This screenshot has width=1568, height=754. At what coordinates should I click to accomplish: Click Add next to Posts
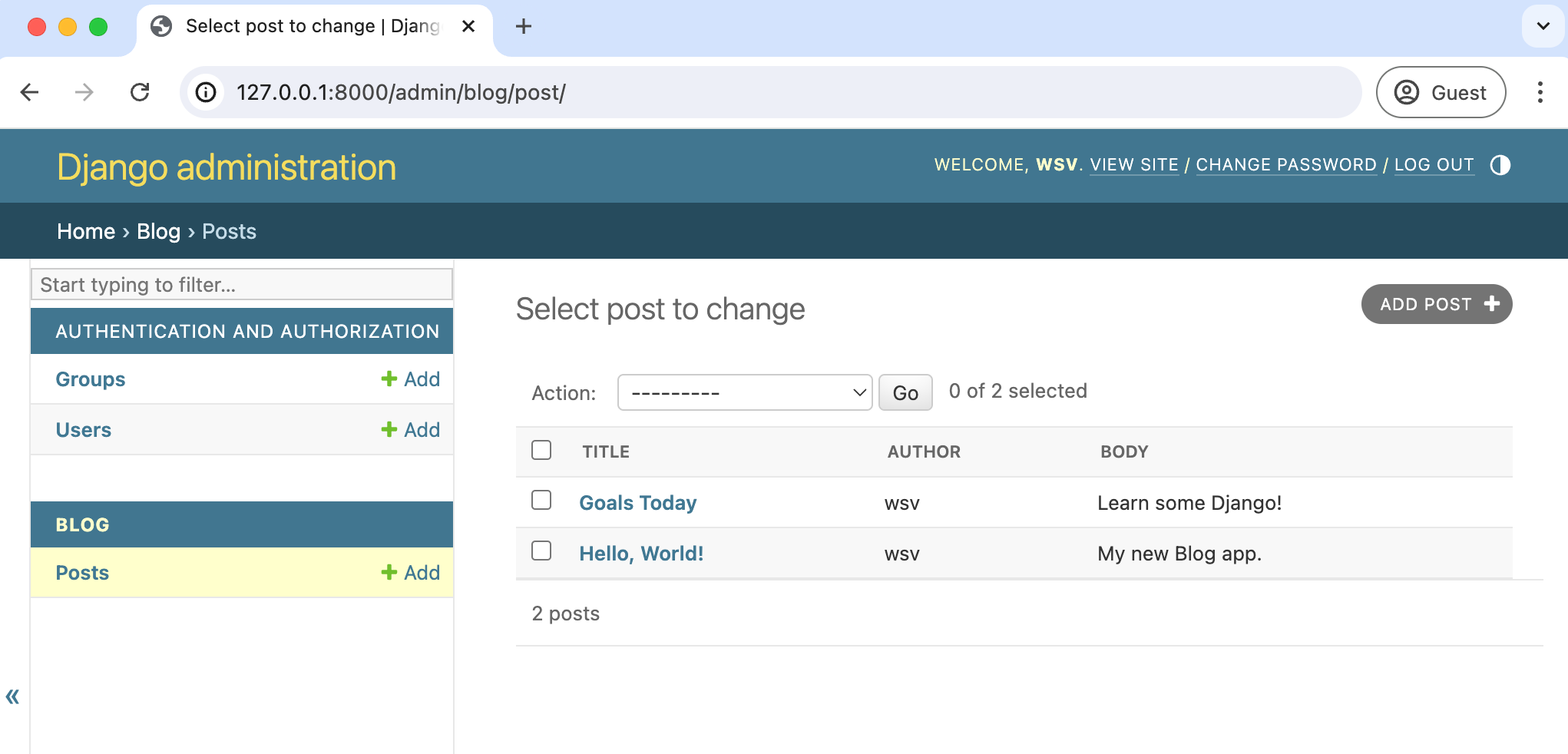pos(411,573)
